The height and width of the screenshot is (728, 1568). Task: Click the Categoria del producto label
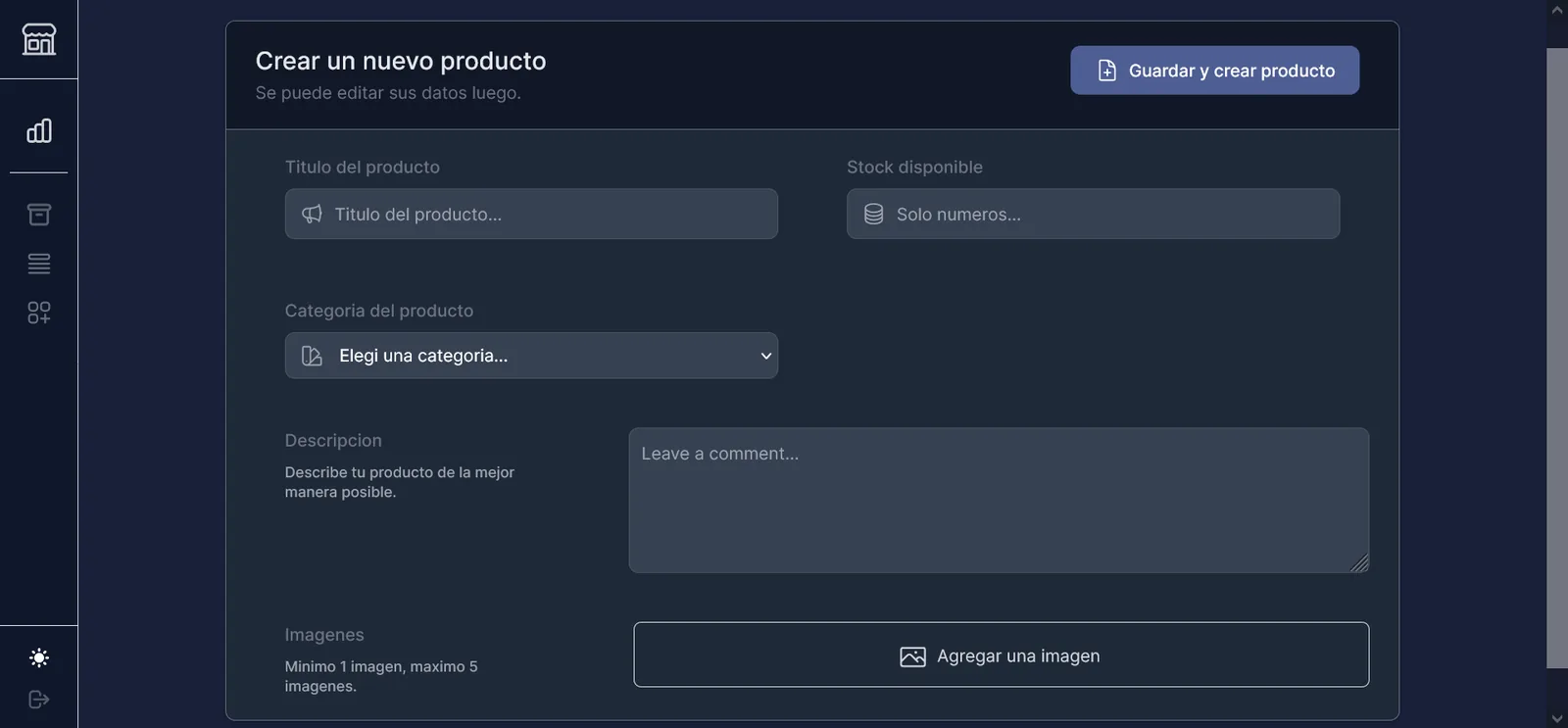pyautogui.click(x=379, y=311)
